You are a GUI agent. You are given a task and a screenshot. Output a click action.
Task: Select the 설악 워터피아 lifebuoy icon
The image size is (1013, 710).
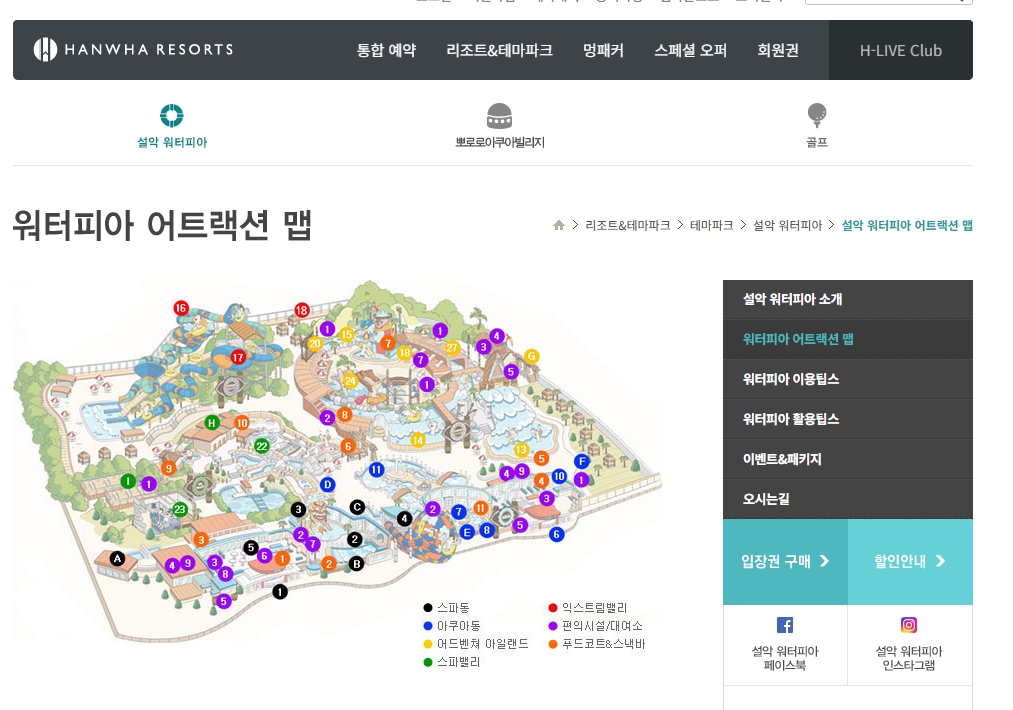pos(172,116)
